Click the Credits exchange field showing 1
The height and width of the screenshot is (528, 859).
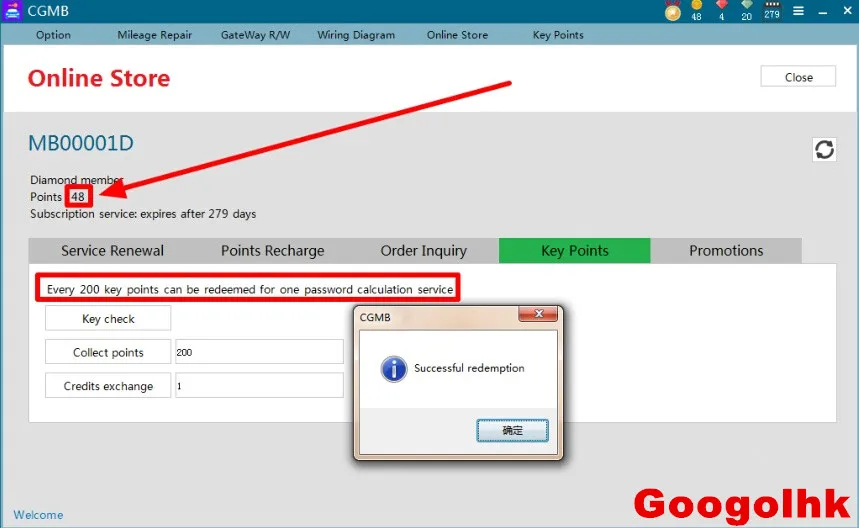click(x=259, y=386)
